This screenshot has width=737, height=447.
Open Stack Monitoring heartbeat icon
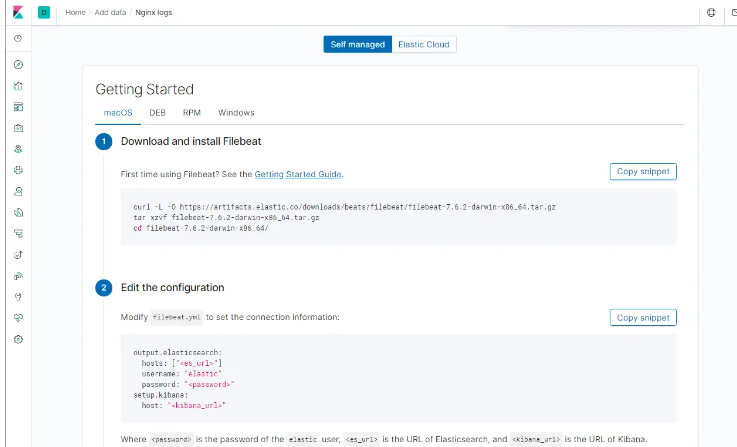18,318
